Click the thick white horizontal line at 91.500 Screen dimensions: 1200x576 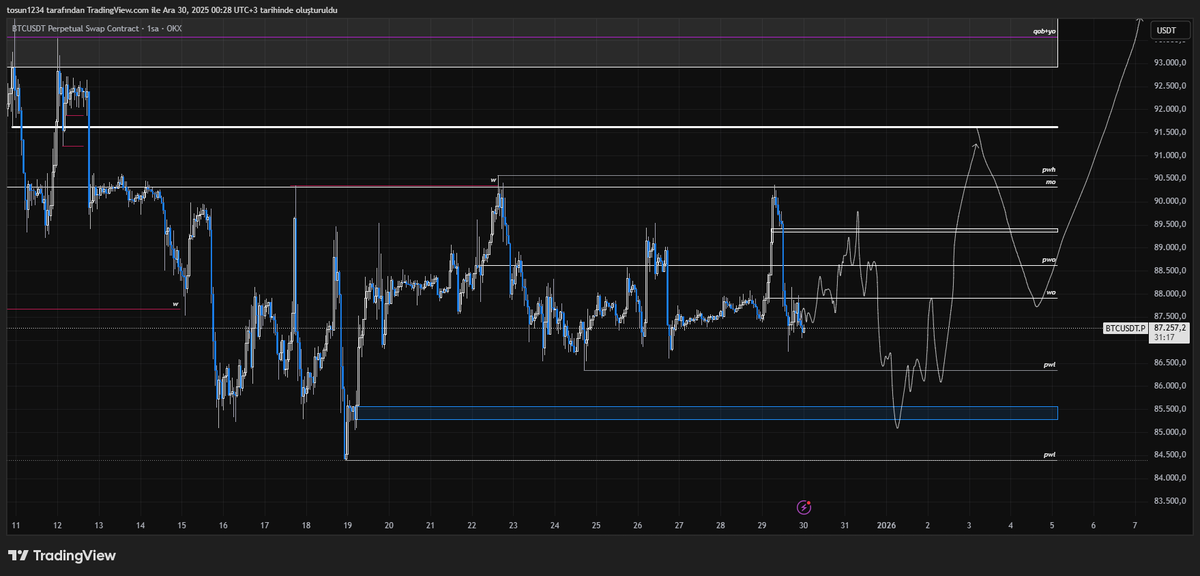coord(534,127)
